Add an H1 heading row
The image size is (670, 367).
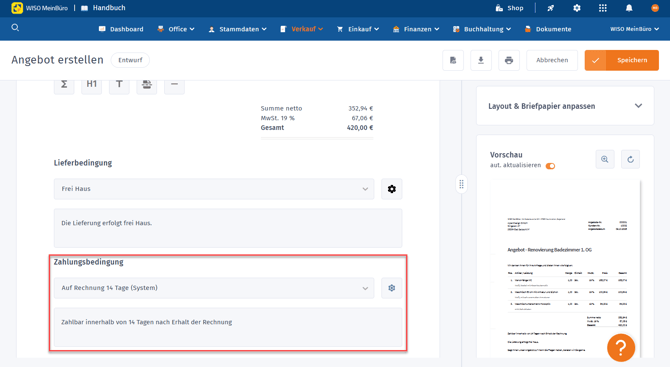click(91, 84)
